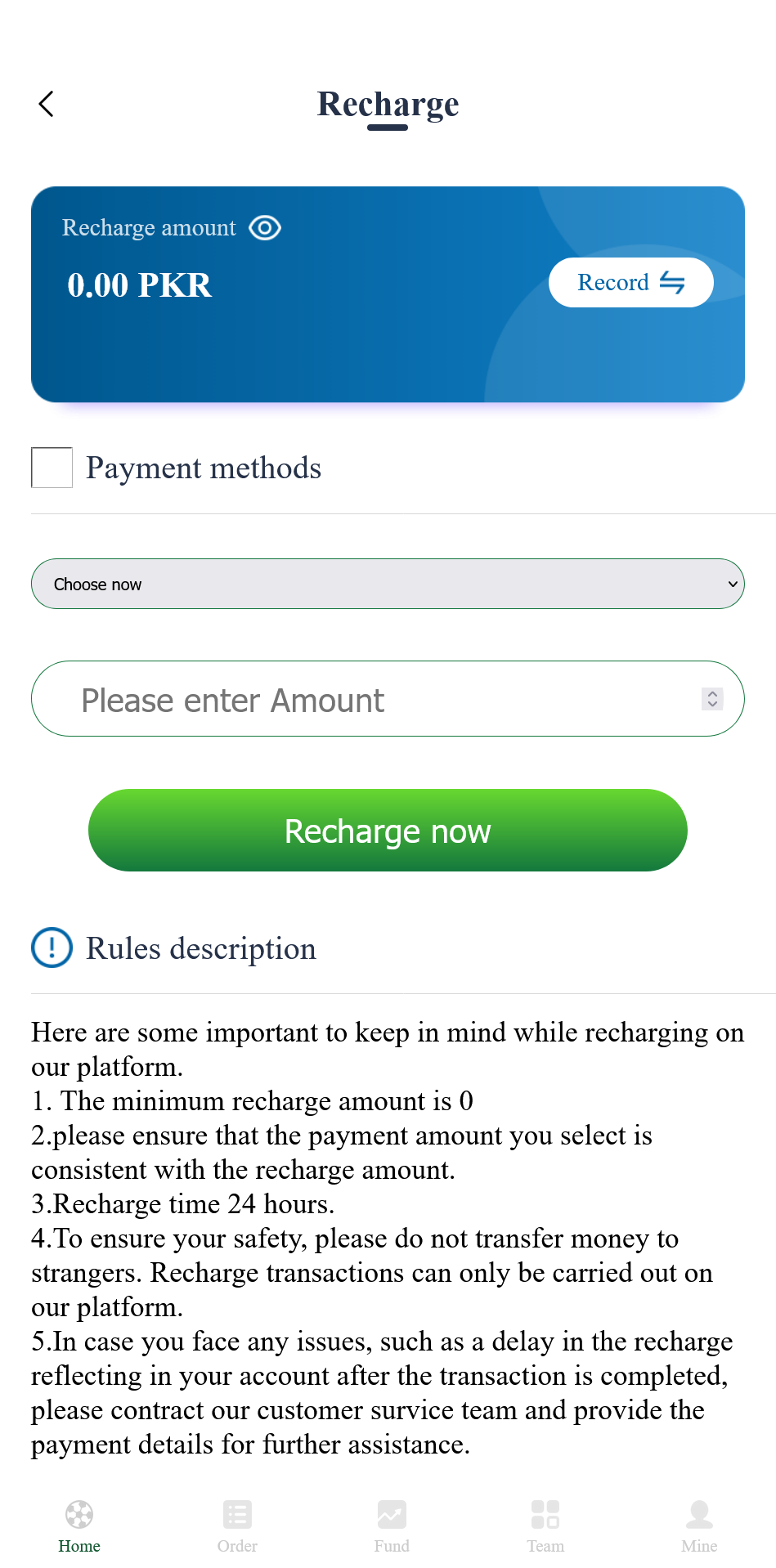Click the Recharge page title
This screenshot has height=1568, width=776.
388,104
